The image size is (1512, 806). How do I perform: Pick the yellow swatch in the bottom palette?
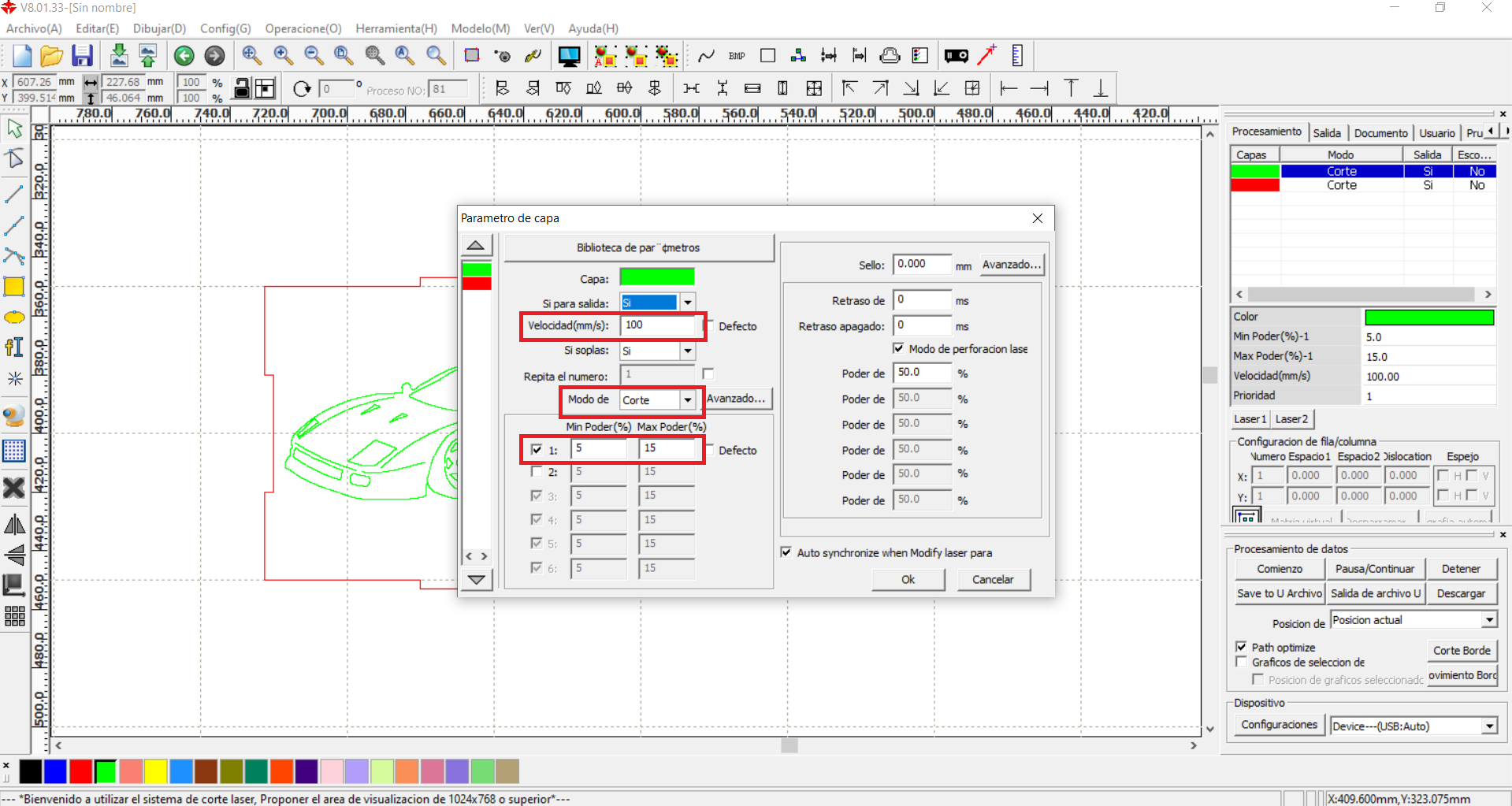(x=155, y=771)
